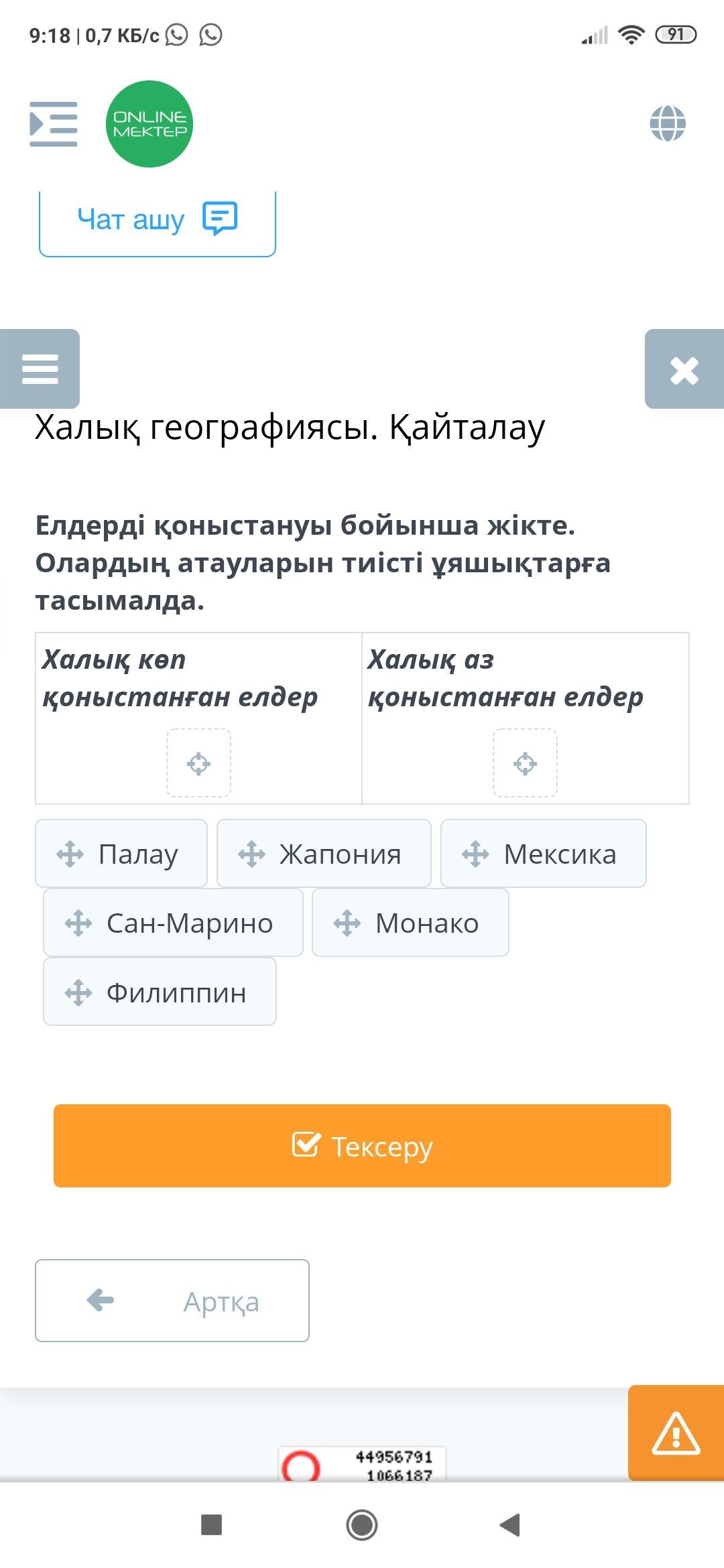Viewport: 724px width, 1568px height.
Task: Tap the drop target under Халық аз қоныстанған
Action: tap(525, 763)
